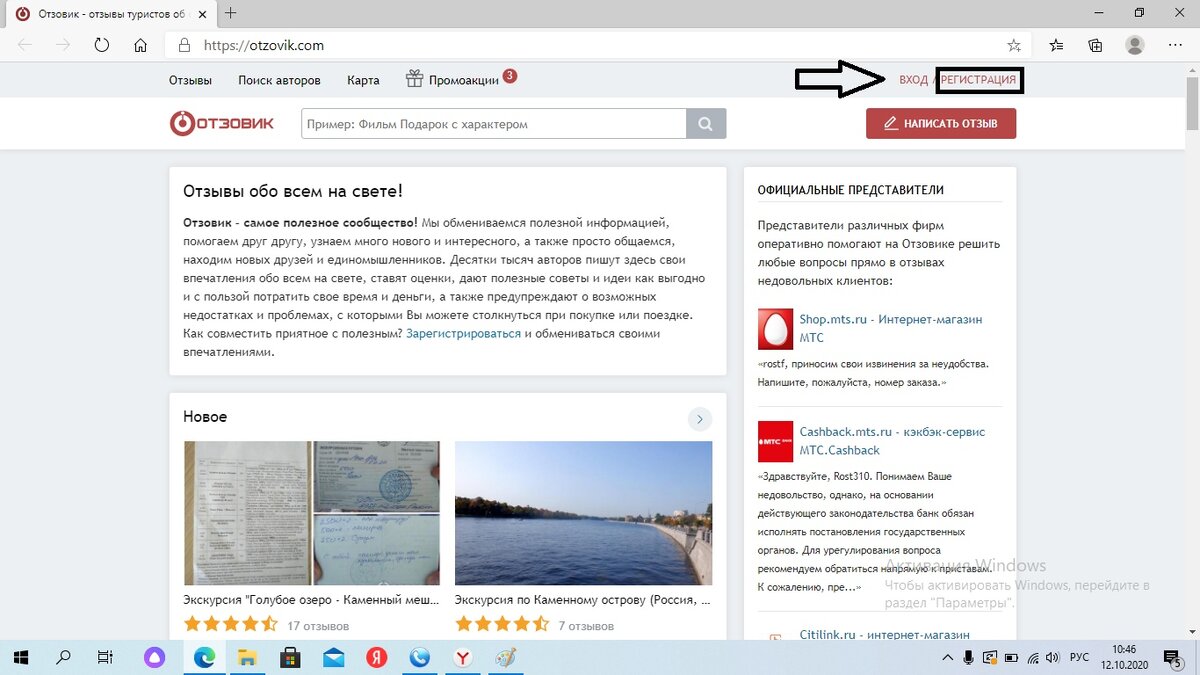Reload the page with the refresh icon
1200x675 pixels.
[x=101, y=45]
